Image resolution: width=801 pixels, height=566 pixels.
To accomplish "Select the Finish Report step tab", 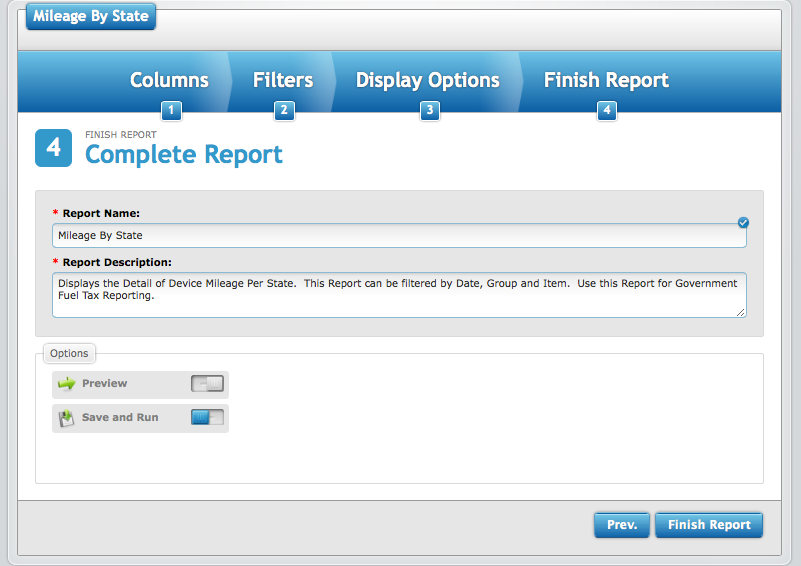I will pyautogui.click(x=606, y=80).
